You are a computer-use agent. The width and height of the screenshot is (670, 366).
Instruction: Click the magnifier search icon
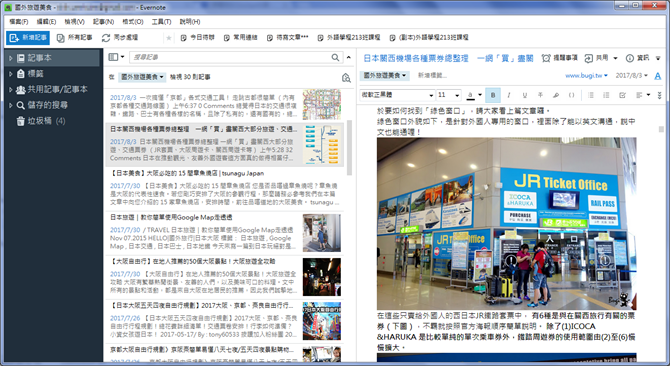tap(335, 57)
